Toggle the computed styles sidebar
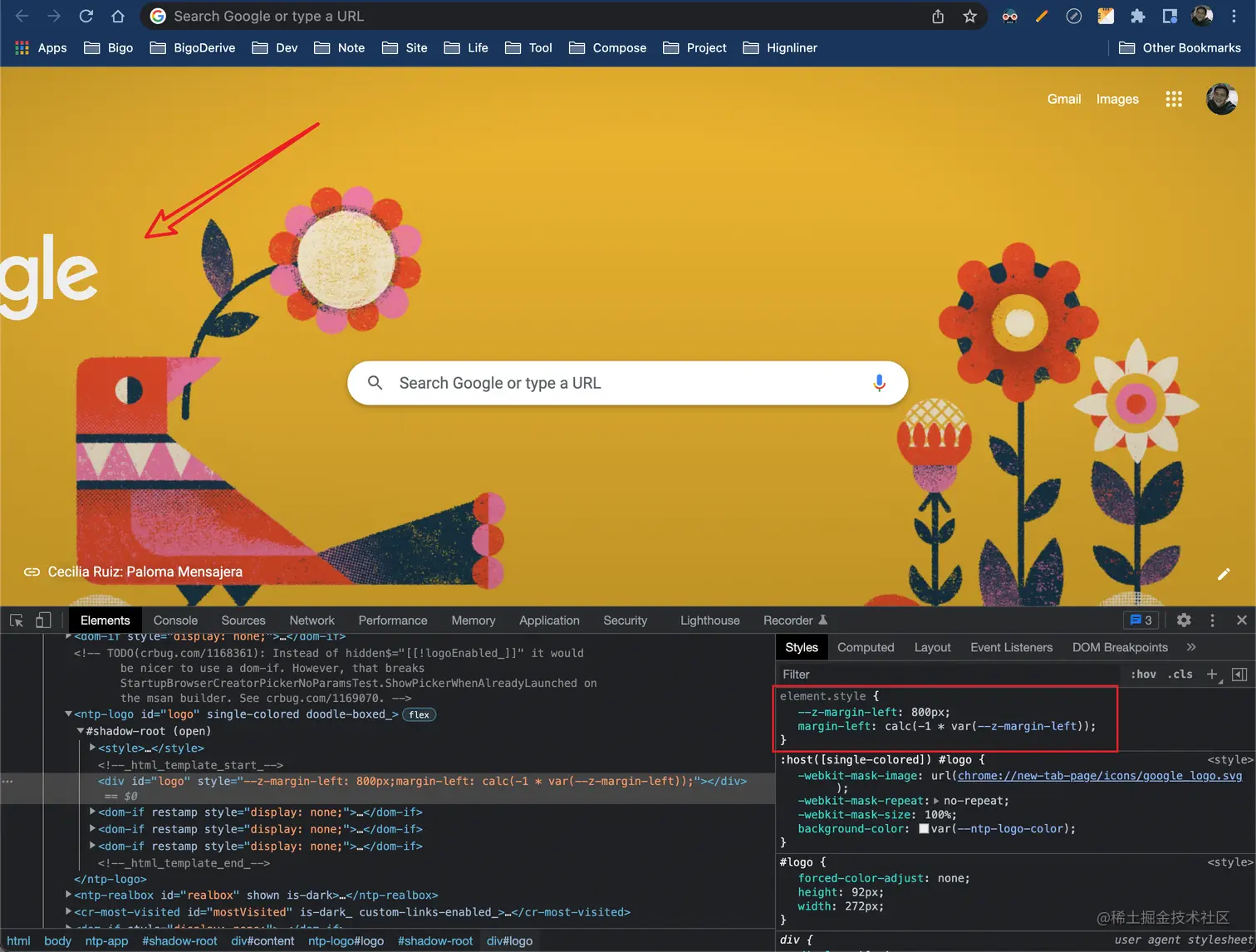Image resolution: width=1256 pixels, height=952 pixels. (x=1239, y=675)
